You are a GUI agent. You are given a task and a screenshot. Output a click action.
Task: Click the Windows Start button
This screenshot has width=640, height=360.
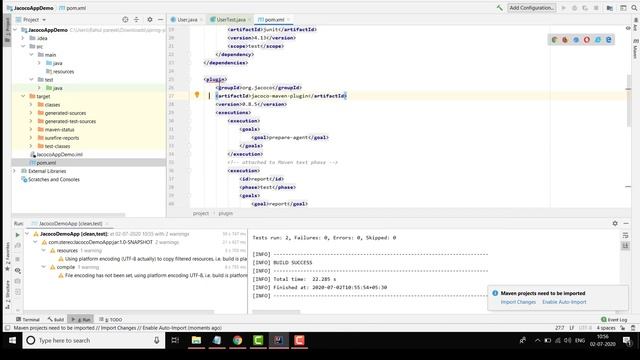coord(12,340)
